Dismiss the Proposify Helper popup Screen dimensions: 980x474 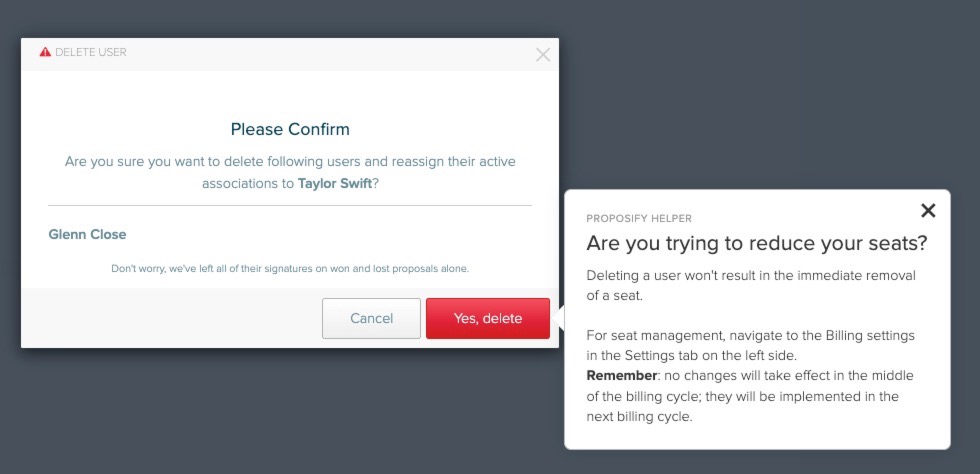tap(928, 211)
